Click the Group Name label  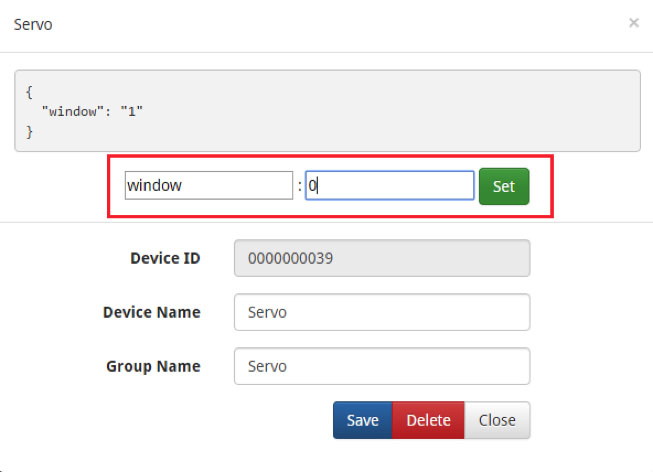pos(153,366)
